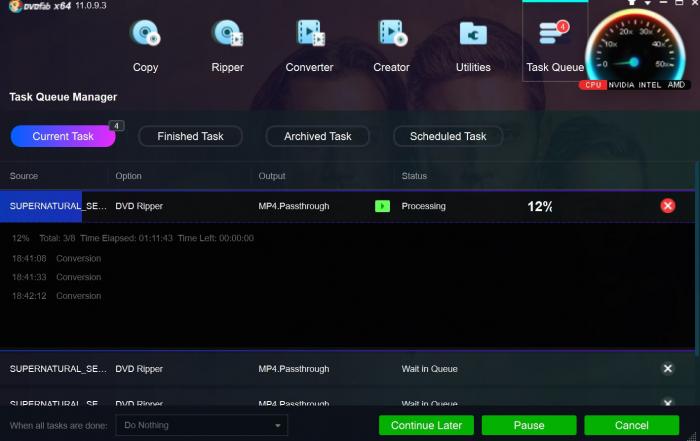Click the green processing status icon

(383, 206)
